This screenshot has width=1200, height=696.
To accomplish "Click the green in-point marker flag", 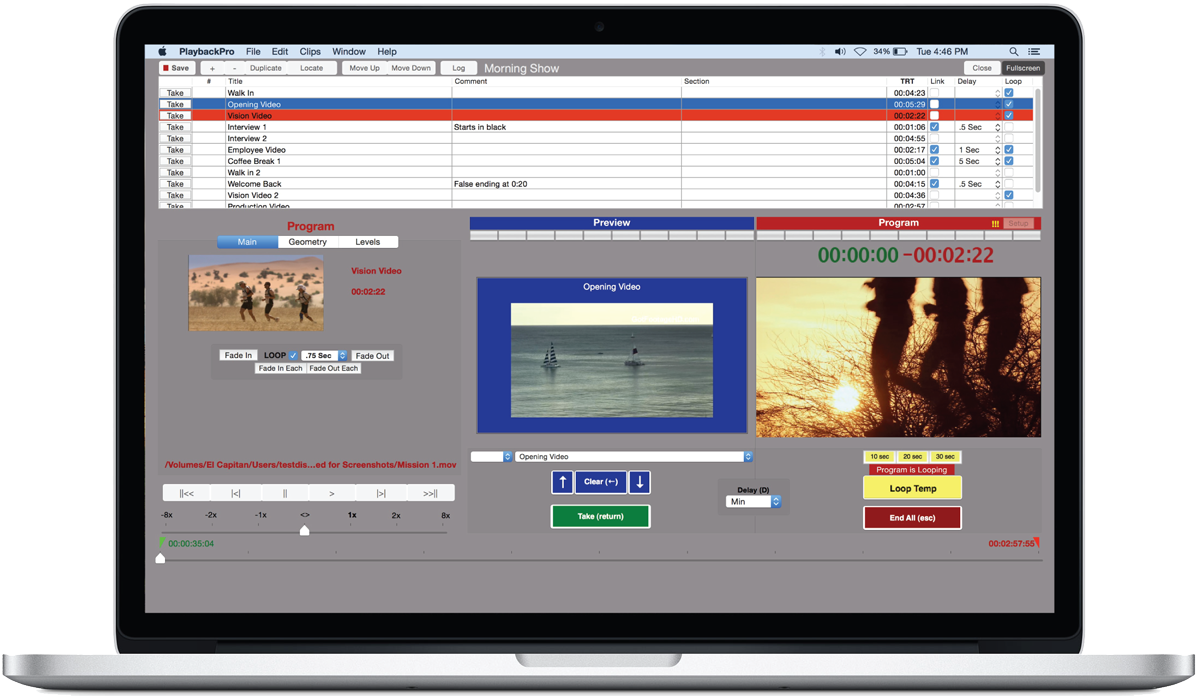I will click(x=161, y=542).
